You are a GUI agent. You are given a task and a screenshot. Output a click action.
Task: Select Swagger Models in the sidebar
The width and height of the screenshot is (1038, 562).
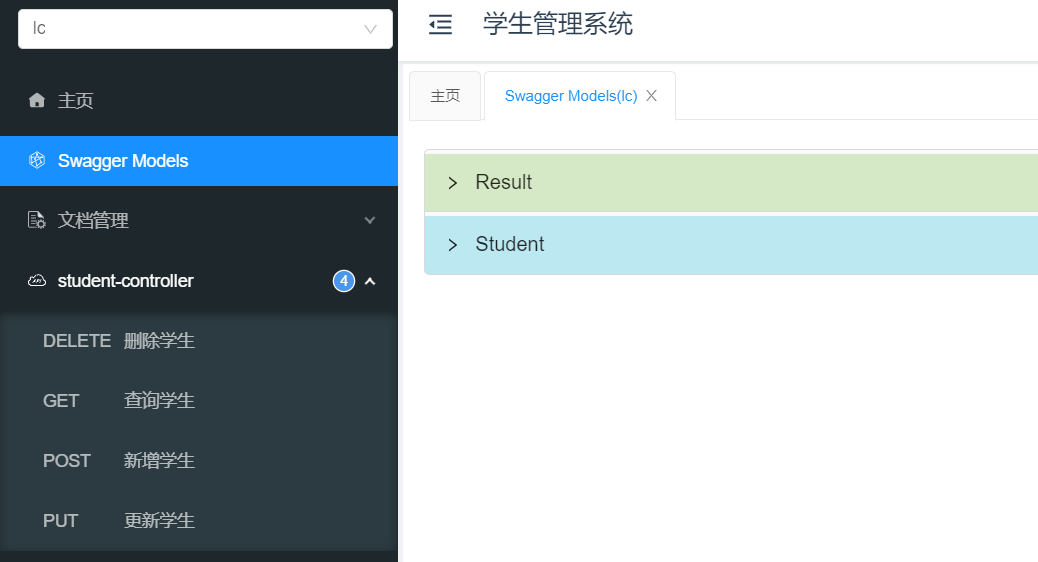pos(199,161)
